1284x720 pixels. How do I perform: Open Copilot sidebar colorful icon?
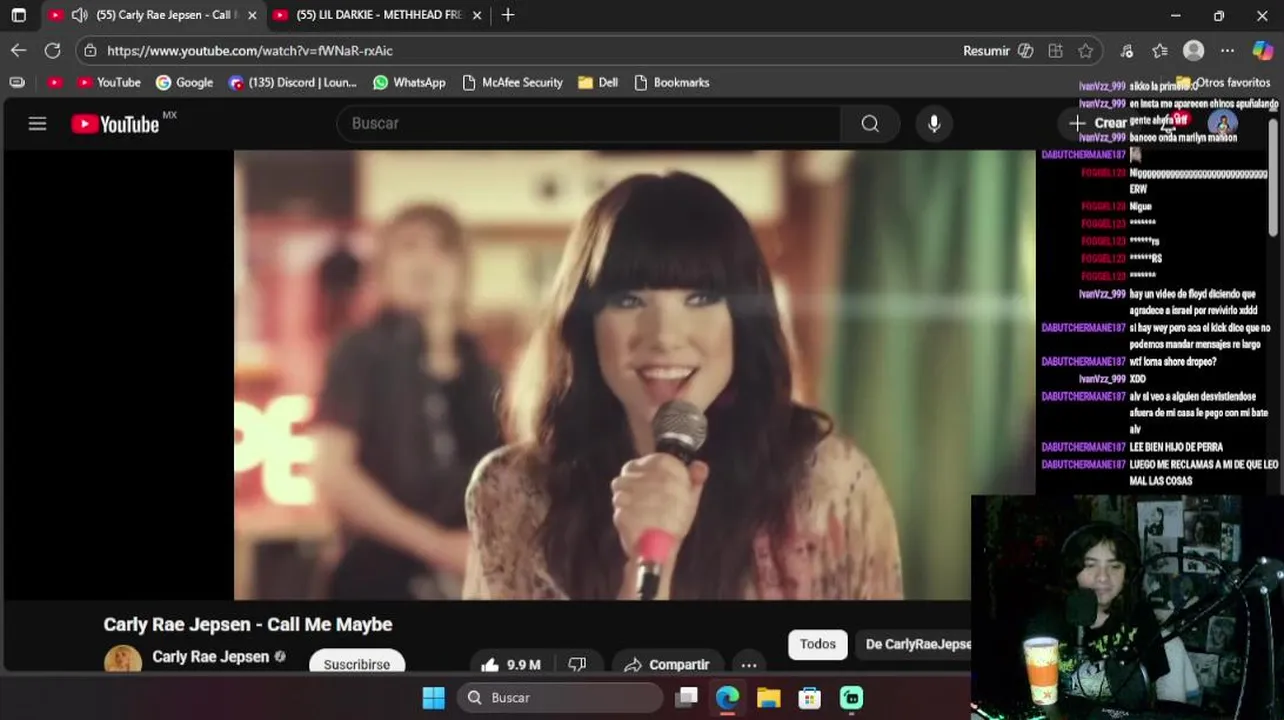point(1263,50)
